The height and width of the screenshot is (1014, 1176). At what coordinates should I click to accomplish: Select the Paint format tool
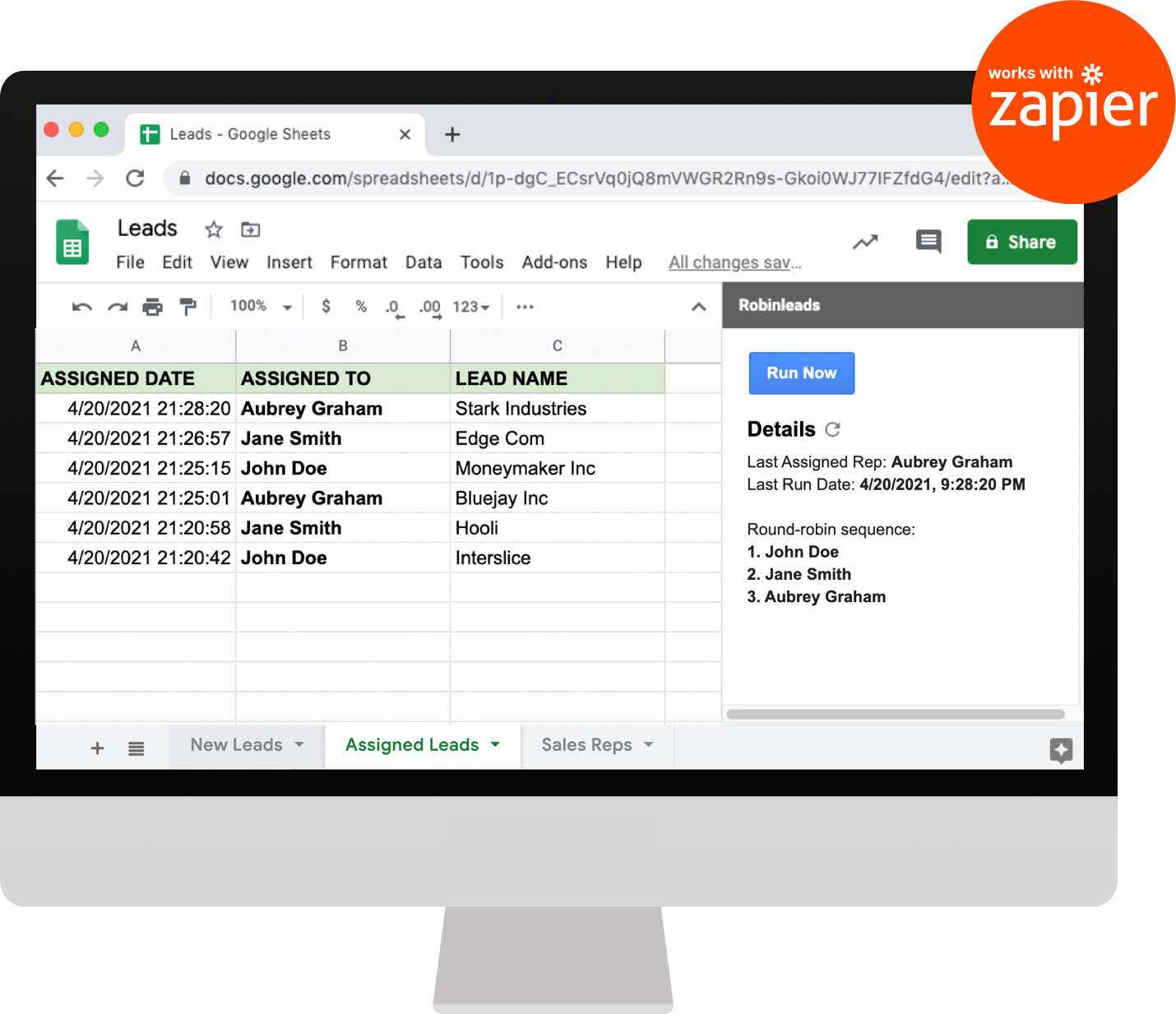click(188, 307)
